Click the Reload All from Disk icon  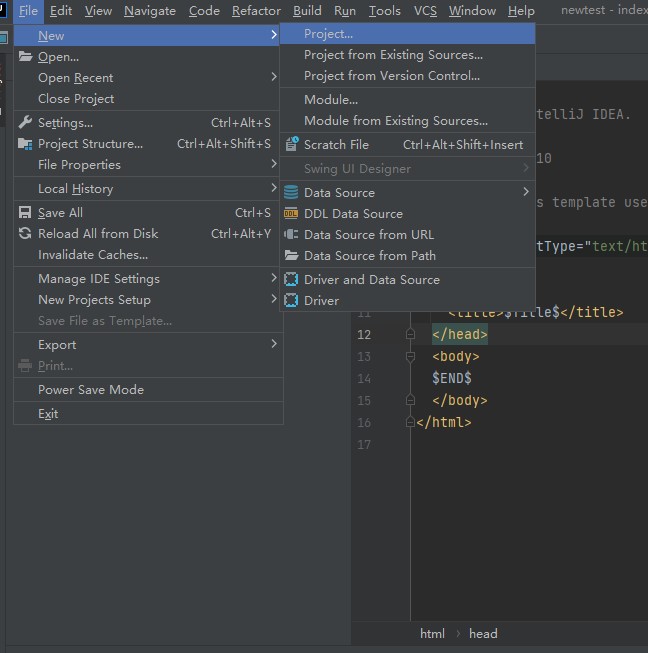[x=25, y=233]
